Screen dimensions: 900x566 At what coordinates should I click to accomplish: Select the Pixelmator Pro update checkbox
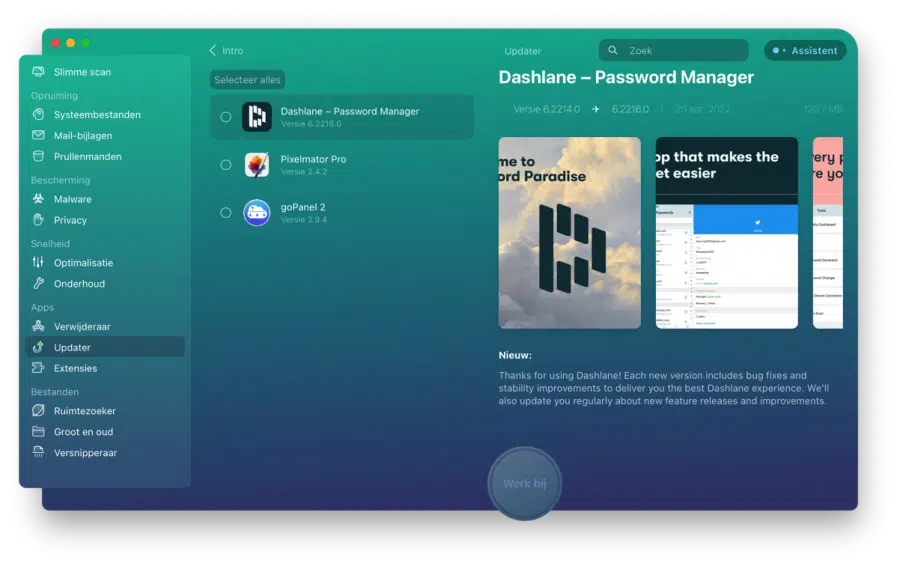226,165
